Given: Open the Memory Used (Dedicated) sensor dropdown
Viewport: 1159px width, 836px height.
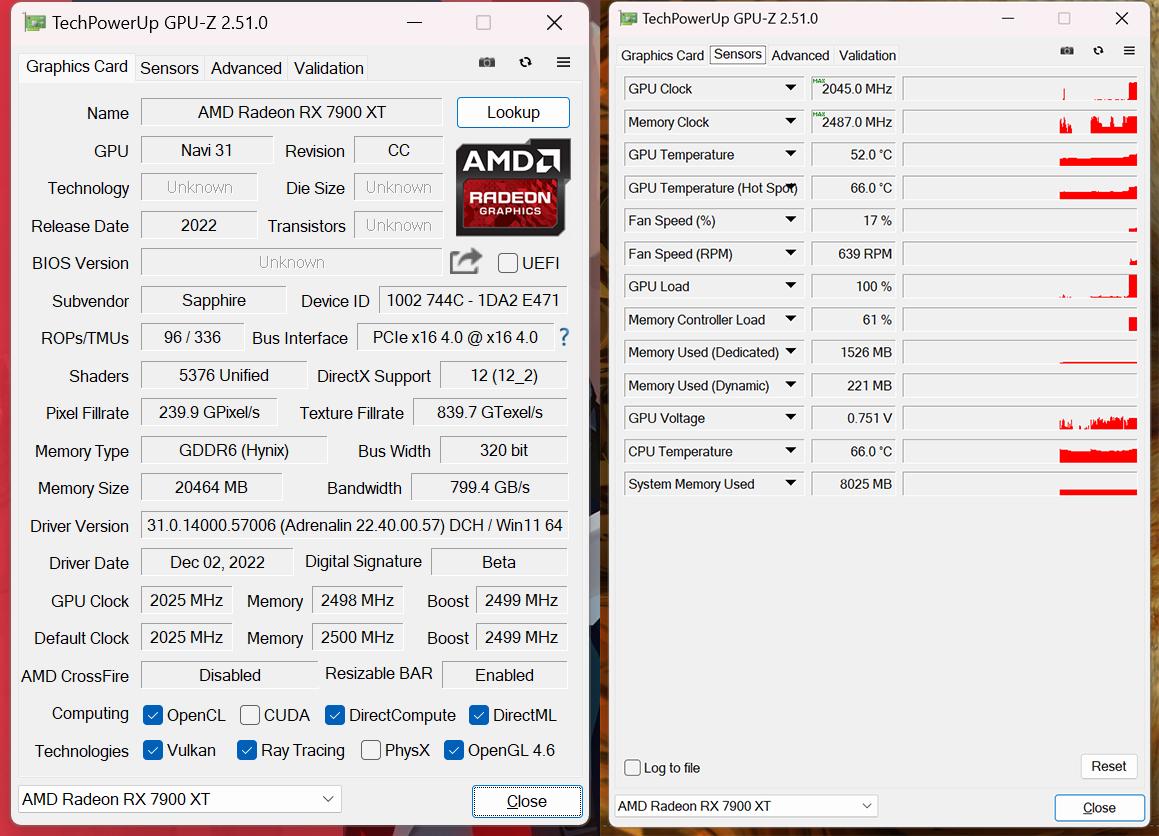Looking at the screenshot, I should [790, 351].
